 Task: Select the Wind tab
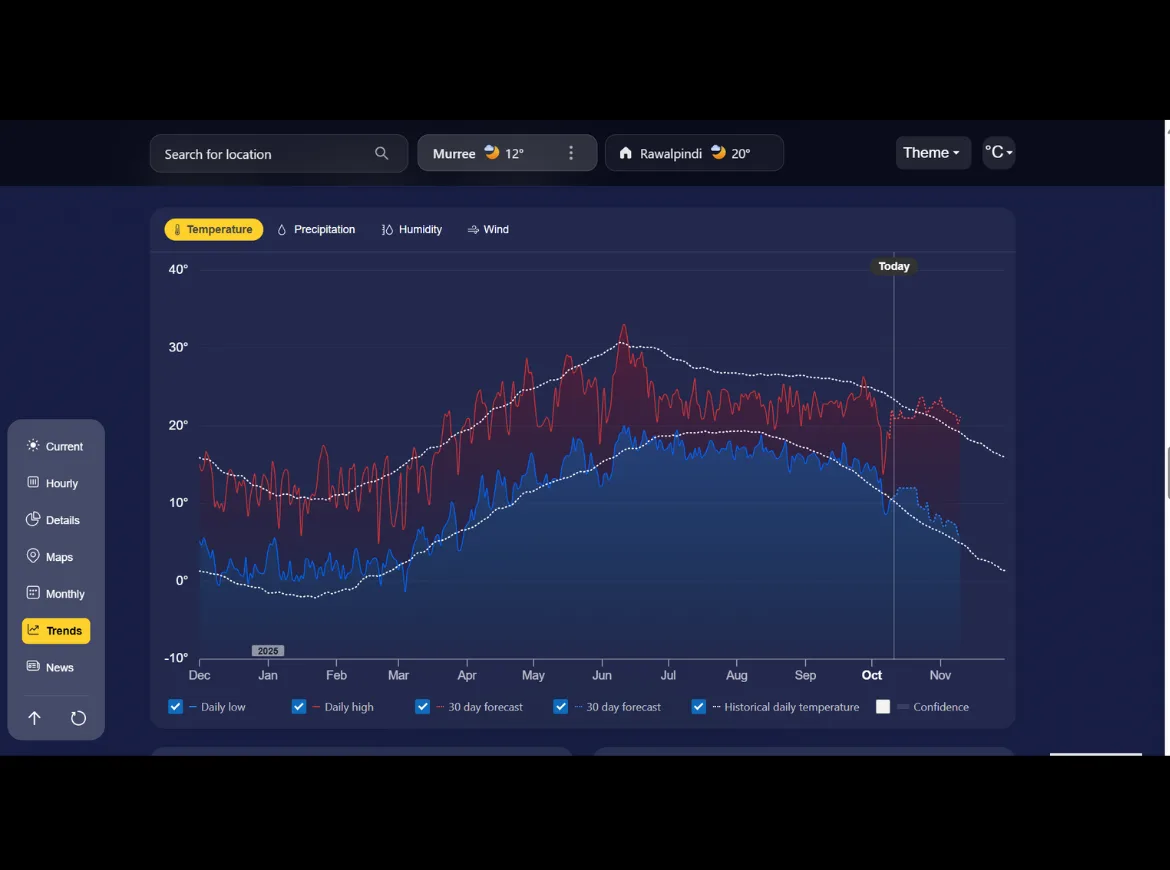point(488,229)
